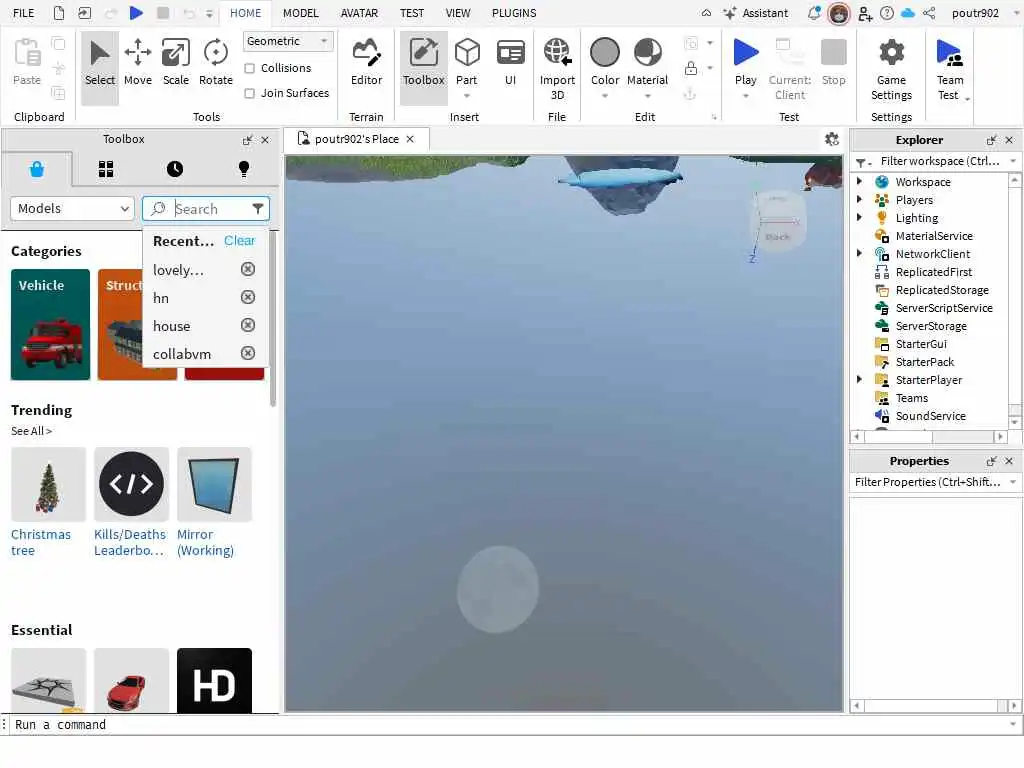This screenshot has width=1024, height=768.
Task: Choose the Rotate tool
Action: point(216,62)
